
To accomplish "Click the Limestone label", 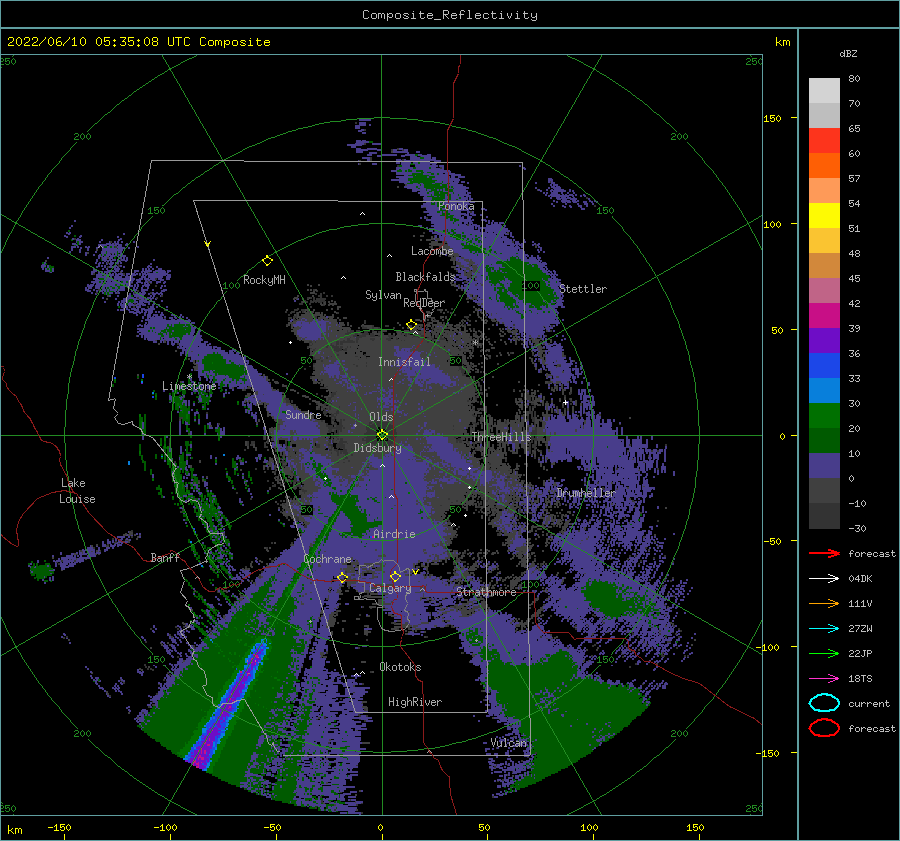I will [189, 386].
